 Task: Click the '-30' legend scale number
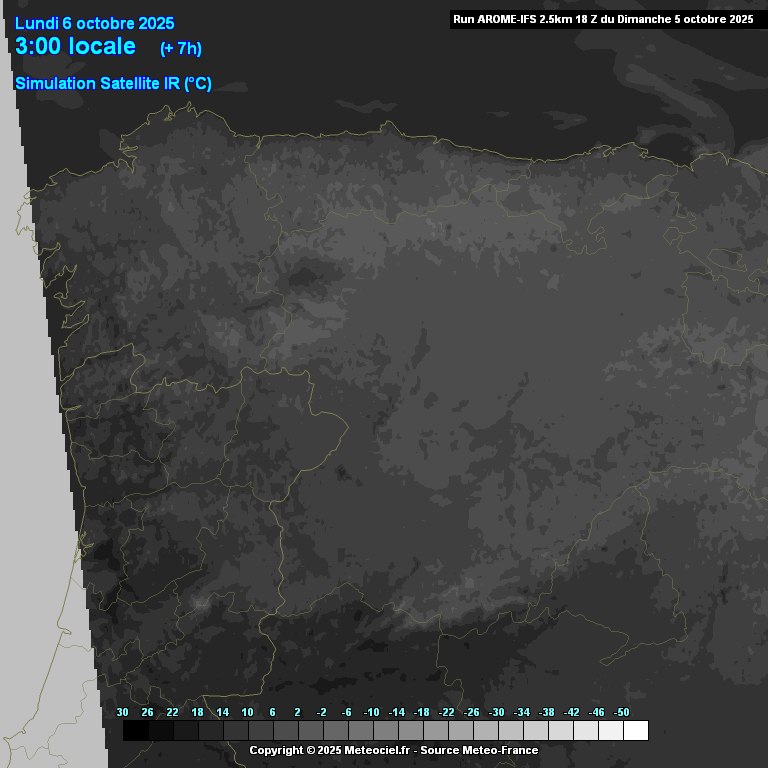(x=497, y=712)
